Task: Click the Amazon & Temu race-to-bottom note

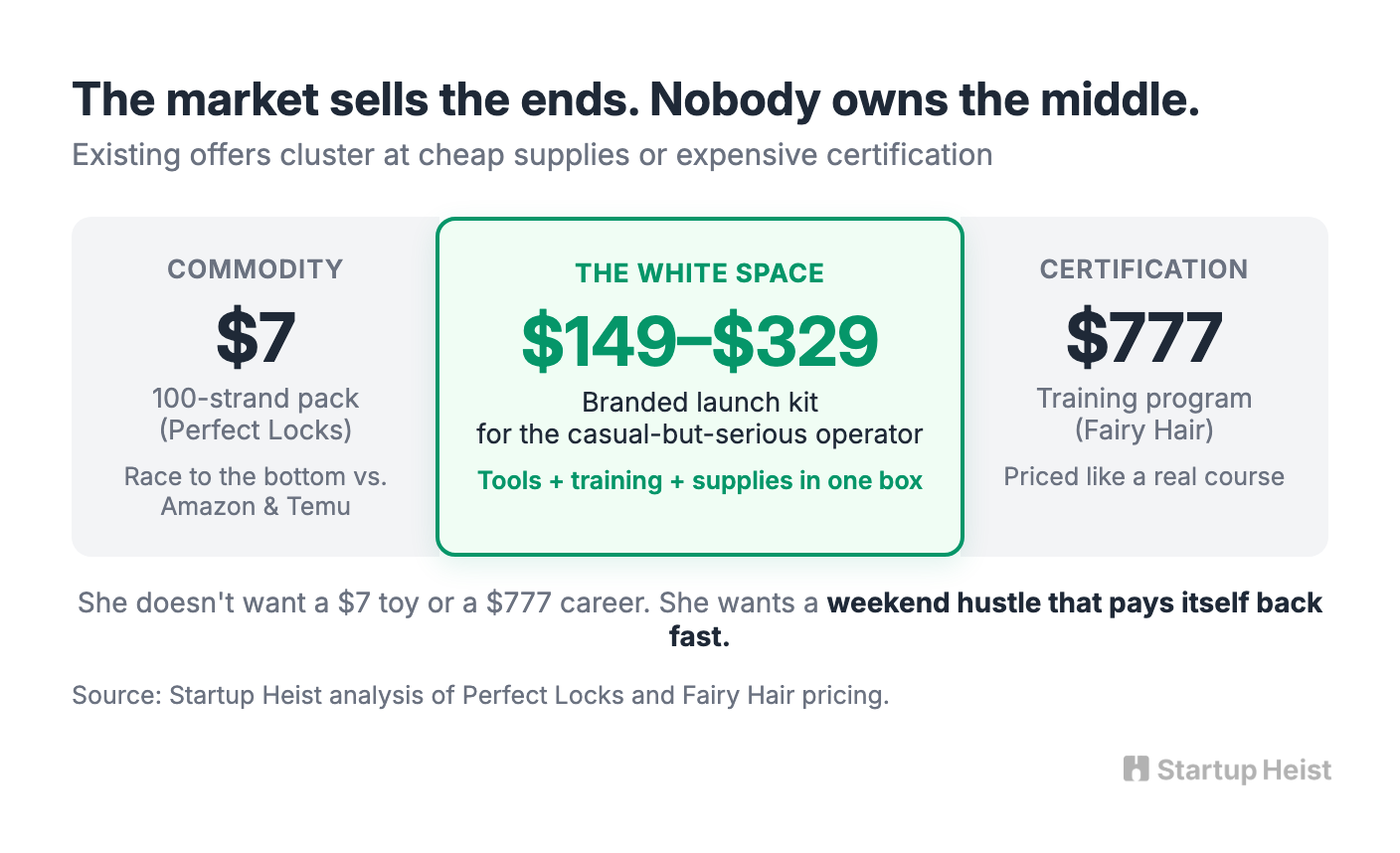Action: pos(256,491)
